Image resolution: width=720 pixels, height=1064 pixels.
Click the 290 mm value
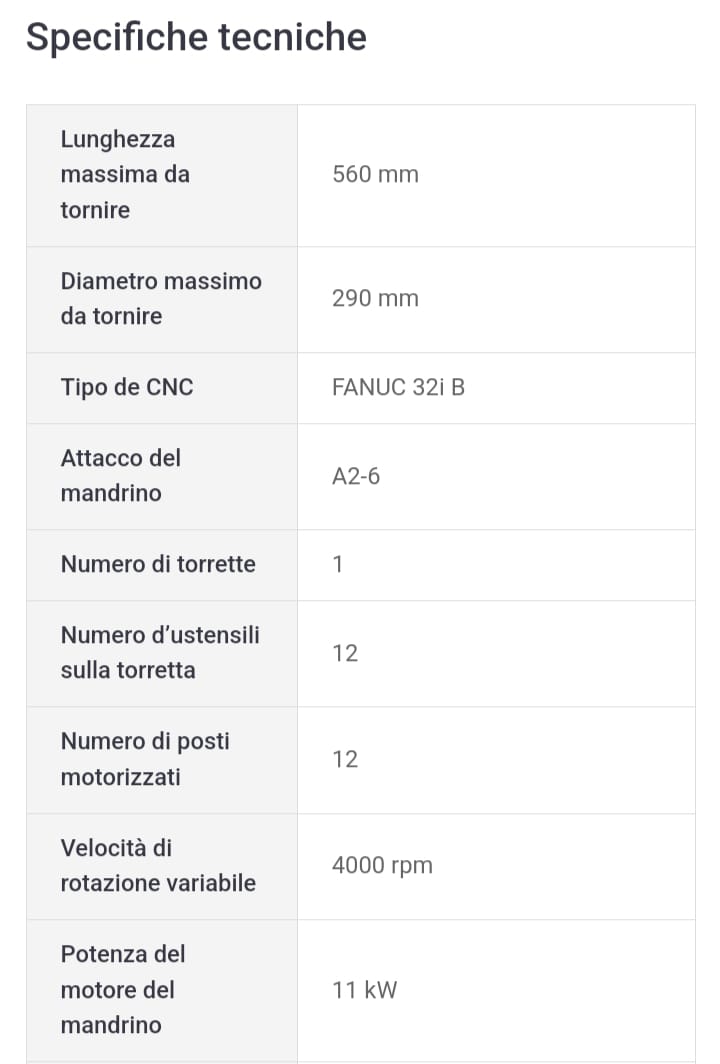[375, 299]
